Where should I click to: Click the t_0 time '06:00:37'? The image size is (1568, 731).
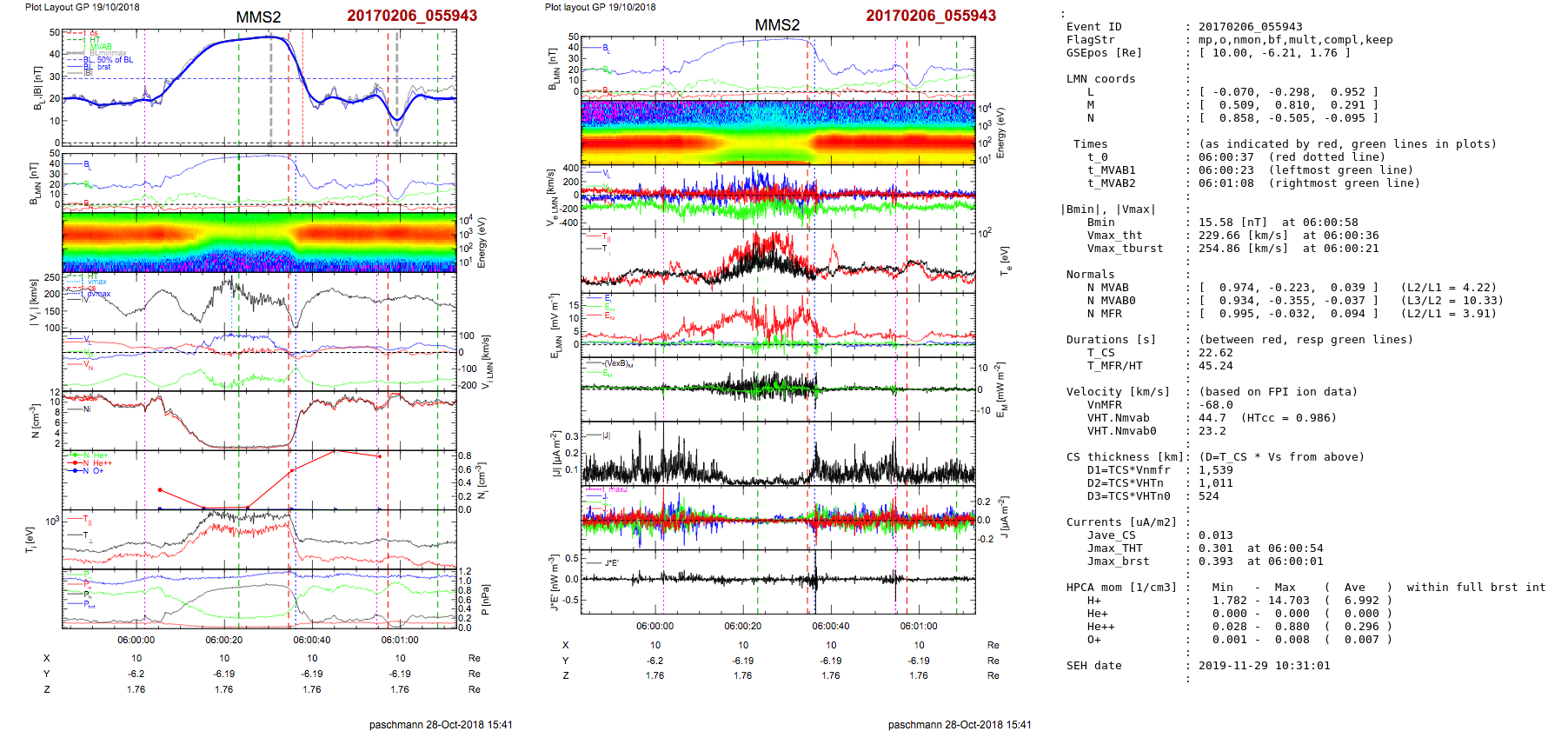[x=1226, y=157]
